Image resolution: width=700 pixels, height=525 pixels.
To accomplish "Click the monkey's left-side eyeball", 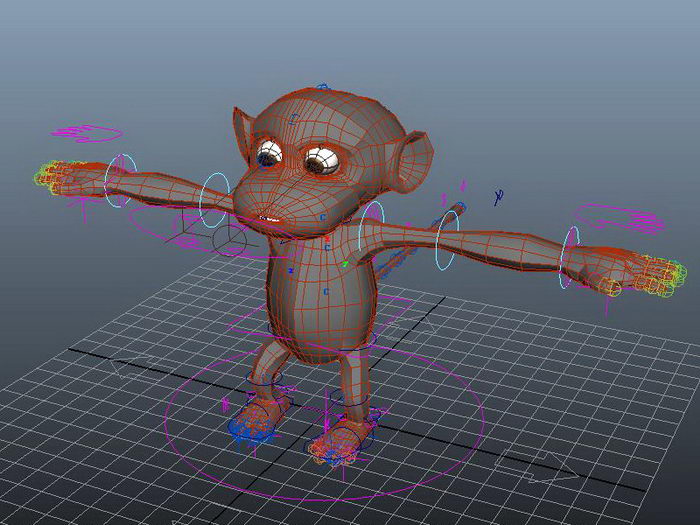I will (269, 154).
